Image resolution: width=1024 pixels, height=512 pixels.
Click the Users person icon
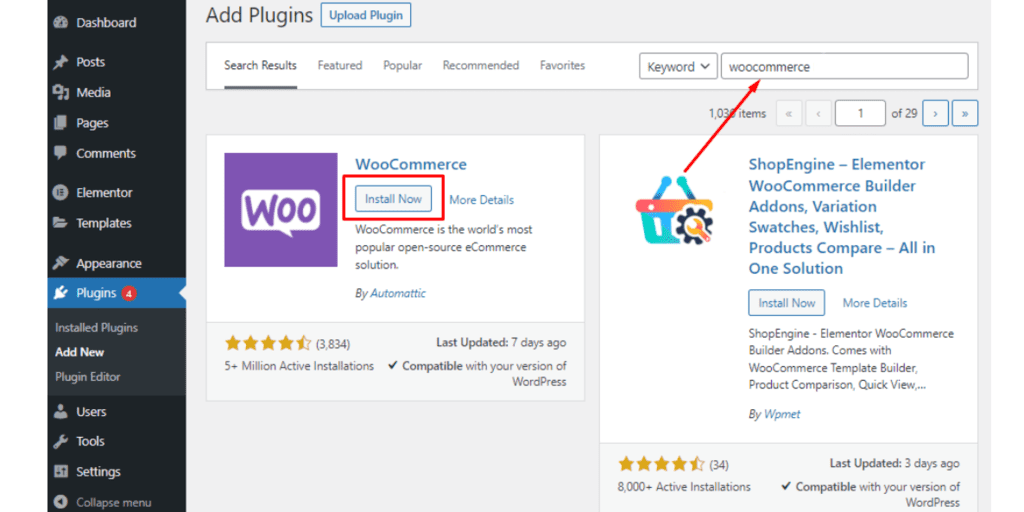pos(61,411)
